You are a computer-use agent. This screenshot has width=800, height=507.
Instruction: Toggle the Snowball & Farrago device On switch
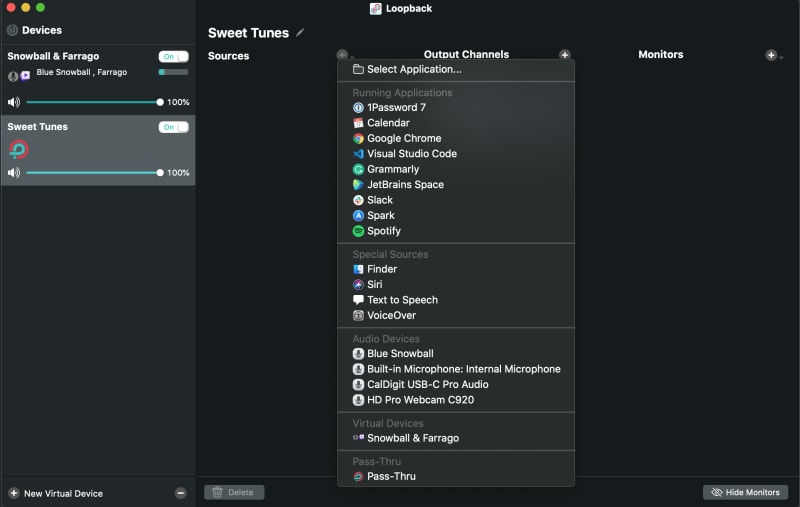tap(173, 57)
